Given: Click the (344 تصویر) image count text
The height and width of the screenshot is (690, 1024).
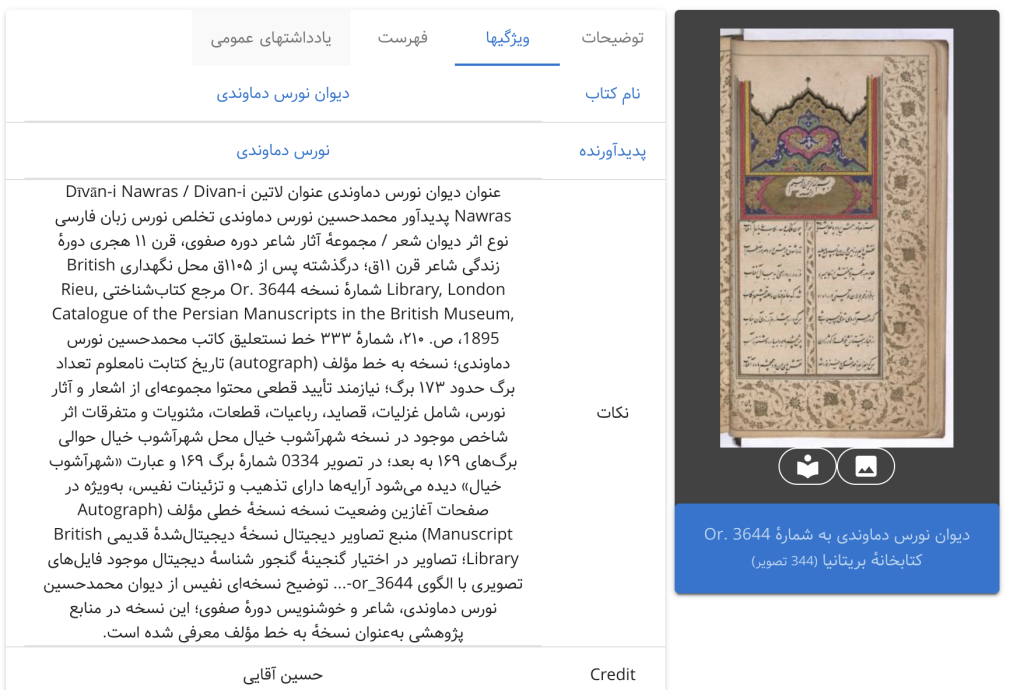Looking at the screenshot, I should [786, 561].
